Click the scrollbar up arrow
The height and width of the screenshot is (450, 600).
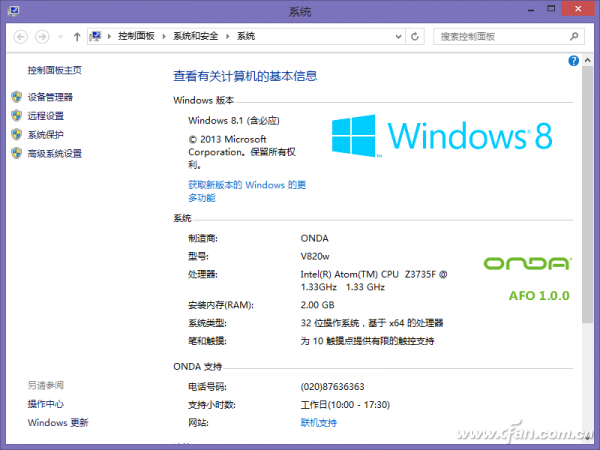click(x=588, y=60)
